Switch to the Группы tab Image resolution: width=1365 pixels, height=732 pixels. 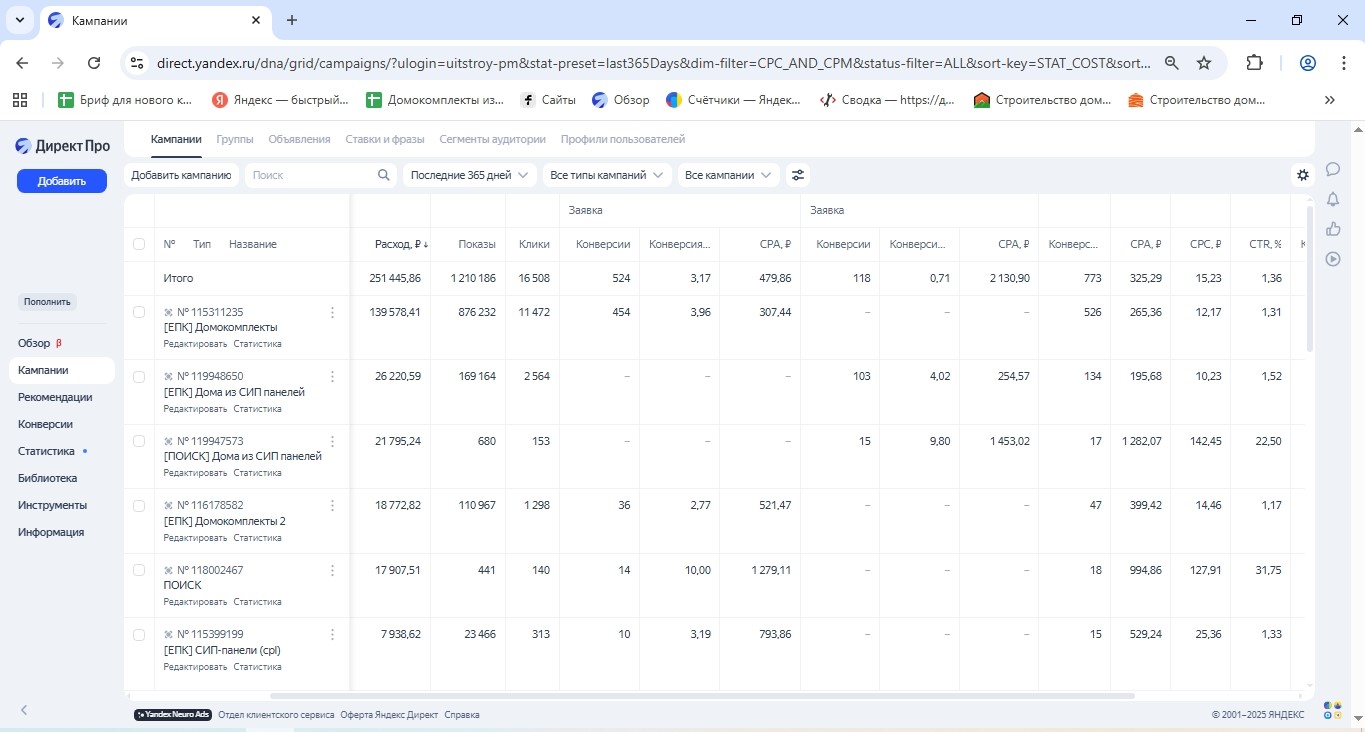point(235,139)
